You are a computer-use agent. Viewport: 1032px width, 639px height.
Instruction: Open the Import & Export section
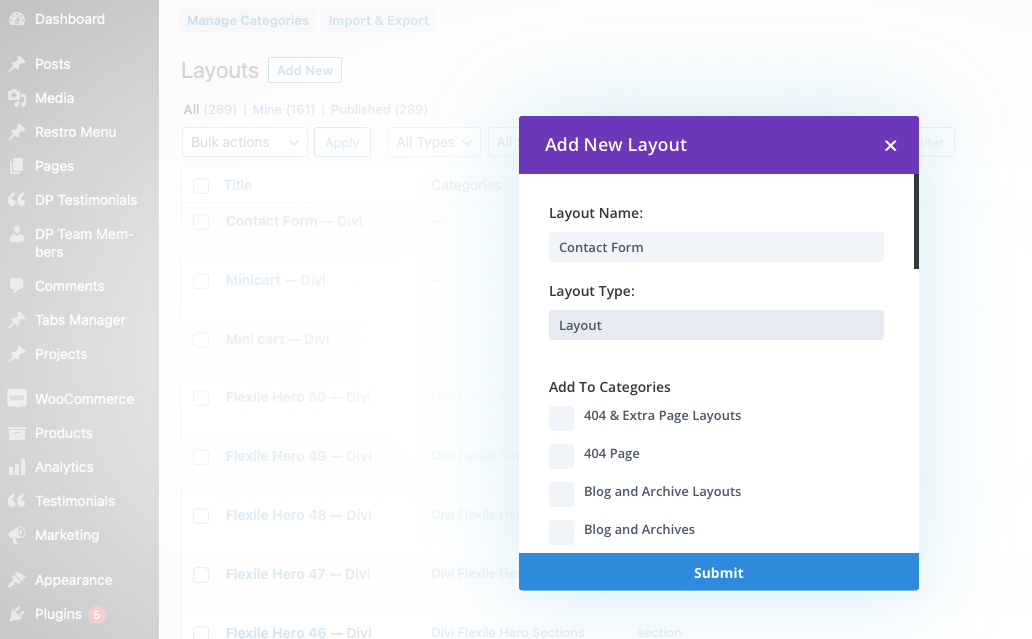tap(378, 20)
